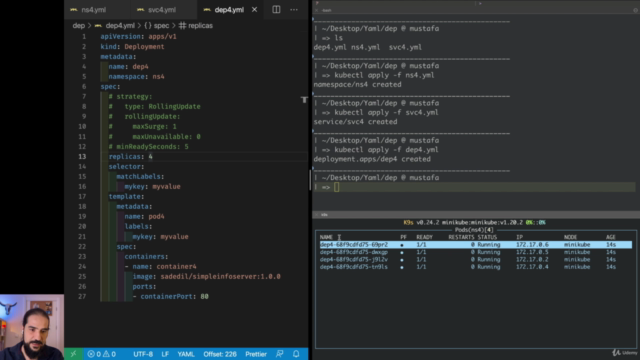
Task: Change file encoding UTF-8
Action: point(143,354)
